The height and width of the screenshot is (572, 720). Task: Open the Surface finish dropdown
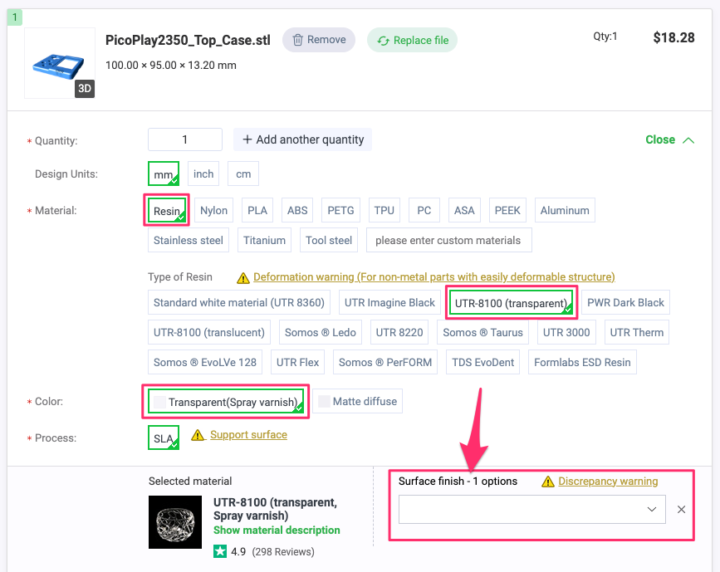[x=531, y=509]
